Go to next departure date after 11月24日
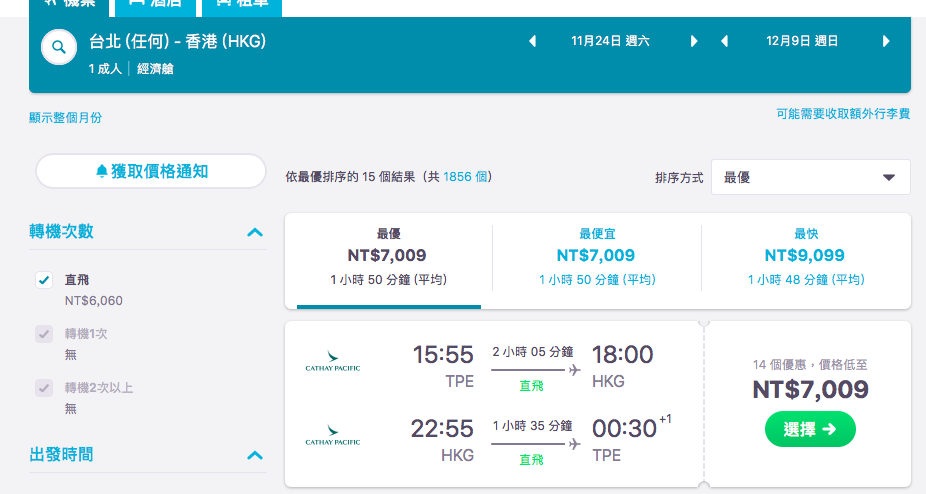 [694, 41]
